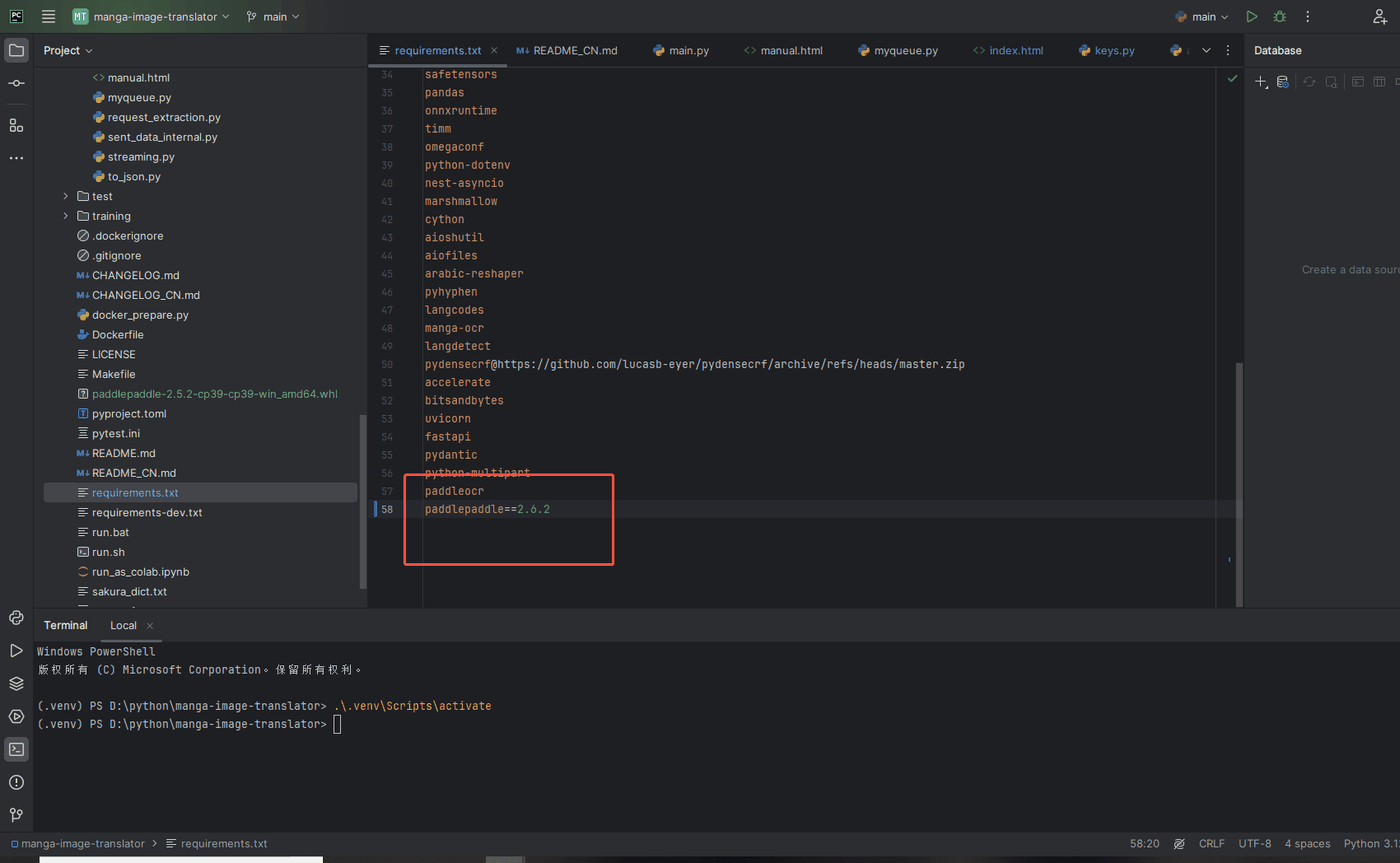This screenshot has width=1400, height=863.
Task: Open the Services tool window icon
Action: (16, 716)
